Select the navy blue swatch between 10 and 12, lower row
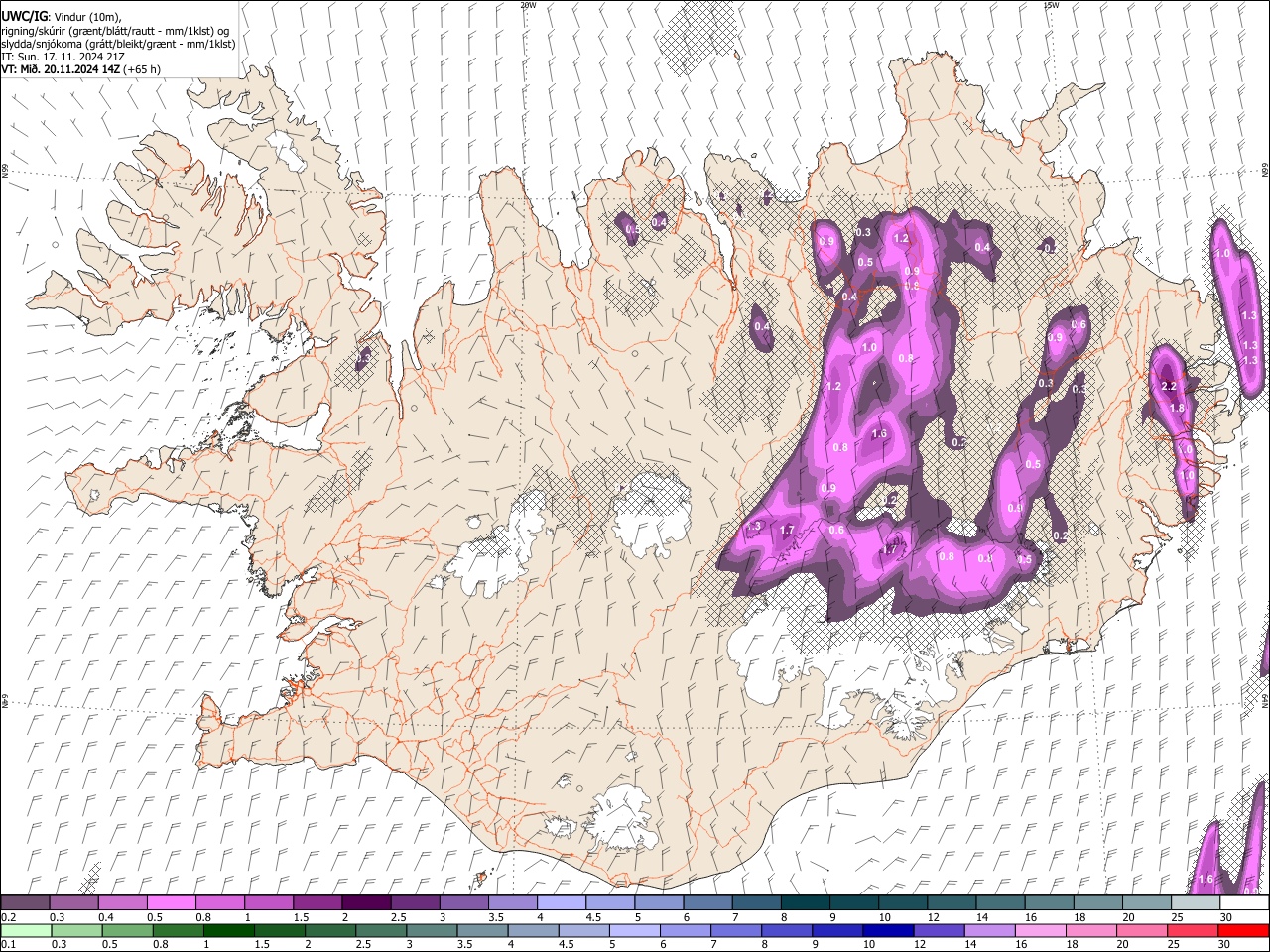 point(887,930)
